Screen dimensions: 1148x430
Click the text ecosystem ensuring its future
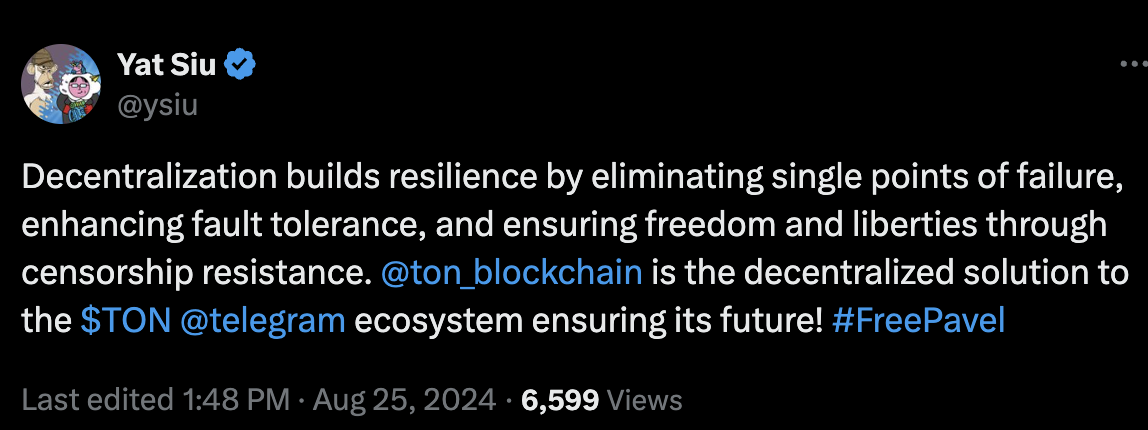click(589, 322)
